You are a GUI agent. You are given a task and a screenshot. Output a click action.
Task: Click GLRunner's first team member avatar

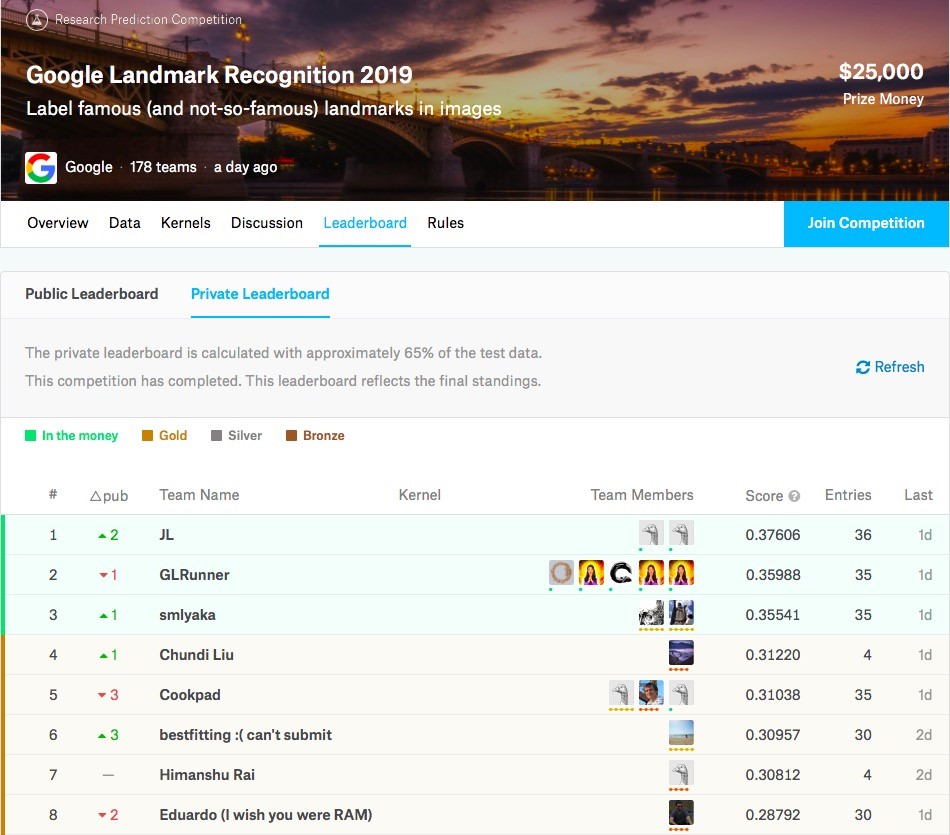tap(561, 573)
